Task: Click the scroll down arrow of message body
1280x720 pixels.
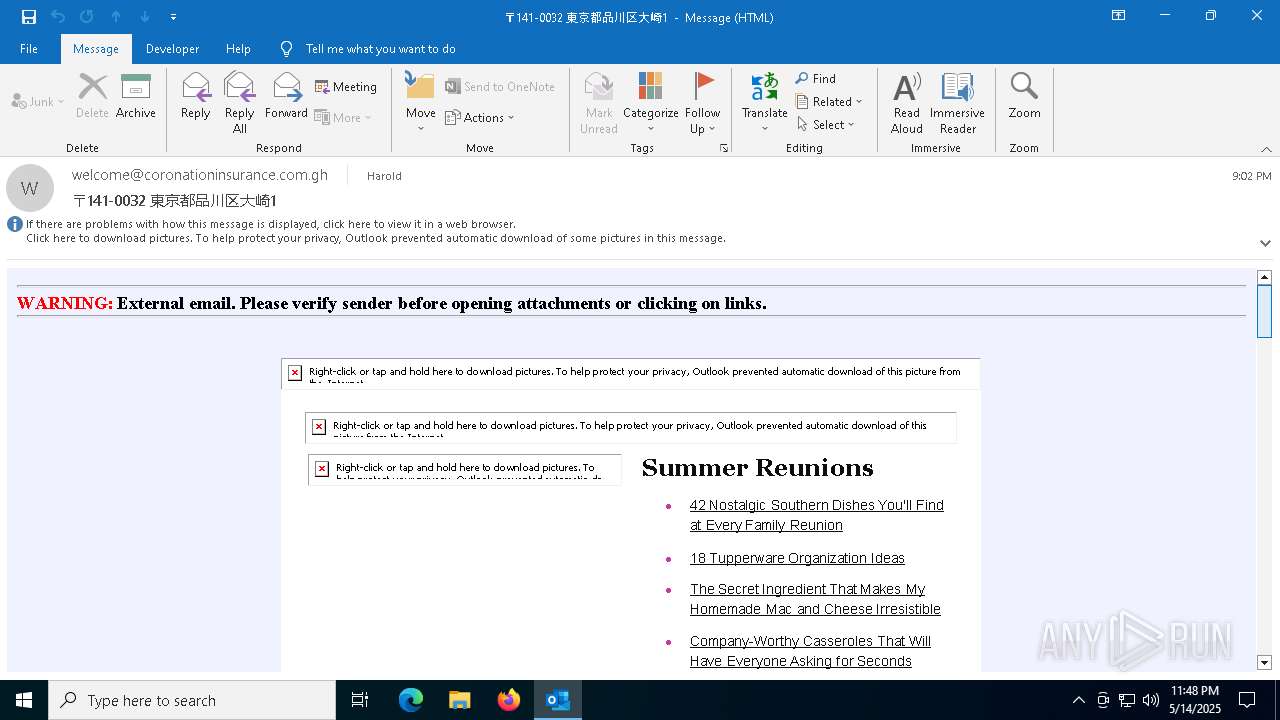Action: 1264,662
